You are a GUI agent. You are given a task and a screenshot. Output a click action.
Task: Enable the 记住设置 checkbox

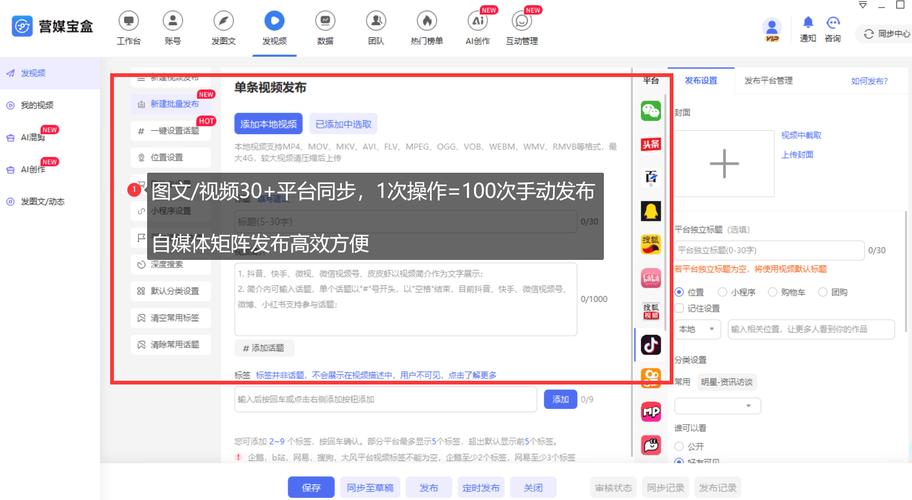681,308
